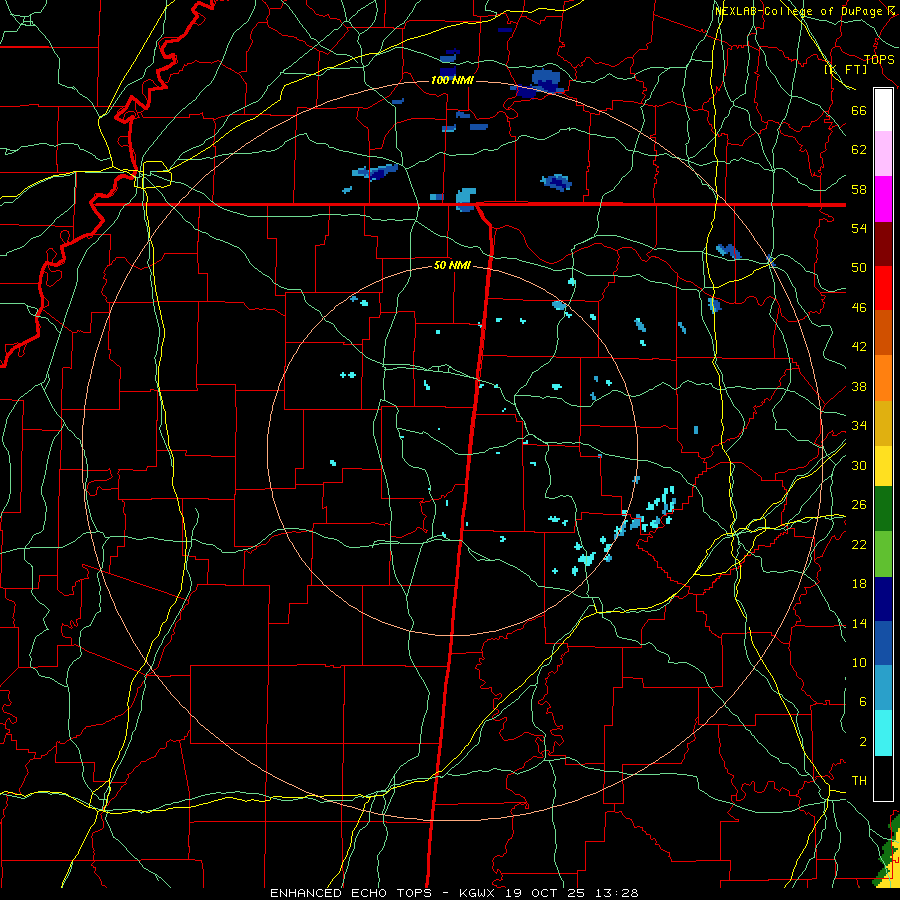900x900 pixels.
Task: Click the legend value "50"
Action: tap(859, 268)
